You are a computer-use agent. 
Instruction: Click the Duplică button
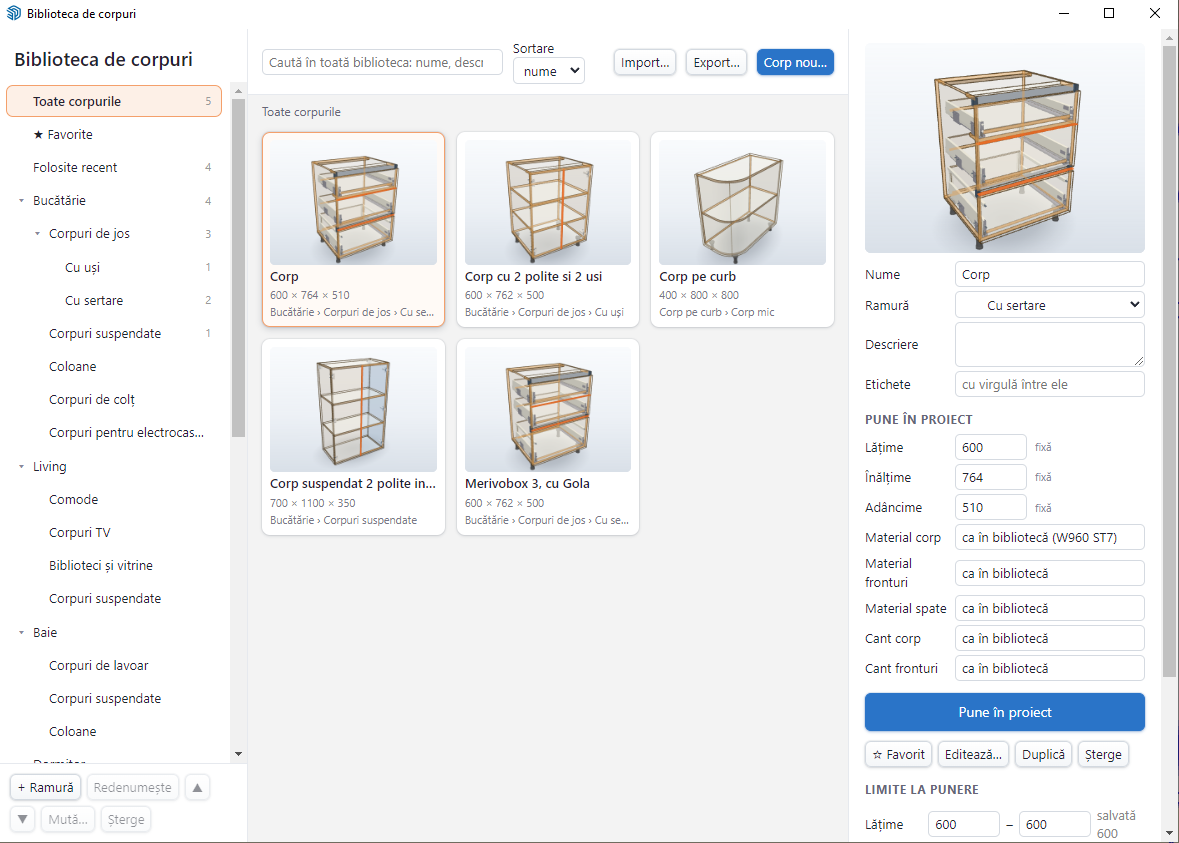[1043, 754]
